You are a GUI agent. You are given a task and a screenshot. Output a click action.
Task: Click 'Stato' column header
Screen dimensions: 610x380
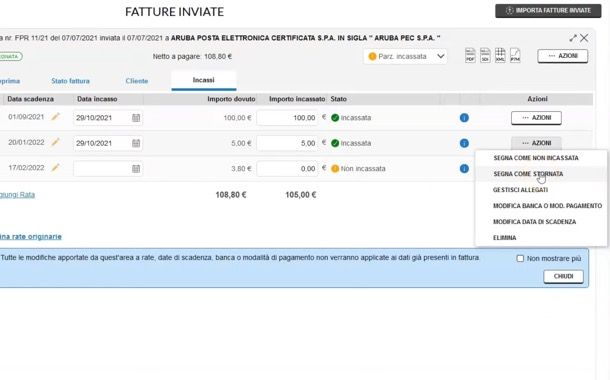[x=338, y=99]
